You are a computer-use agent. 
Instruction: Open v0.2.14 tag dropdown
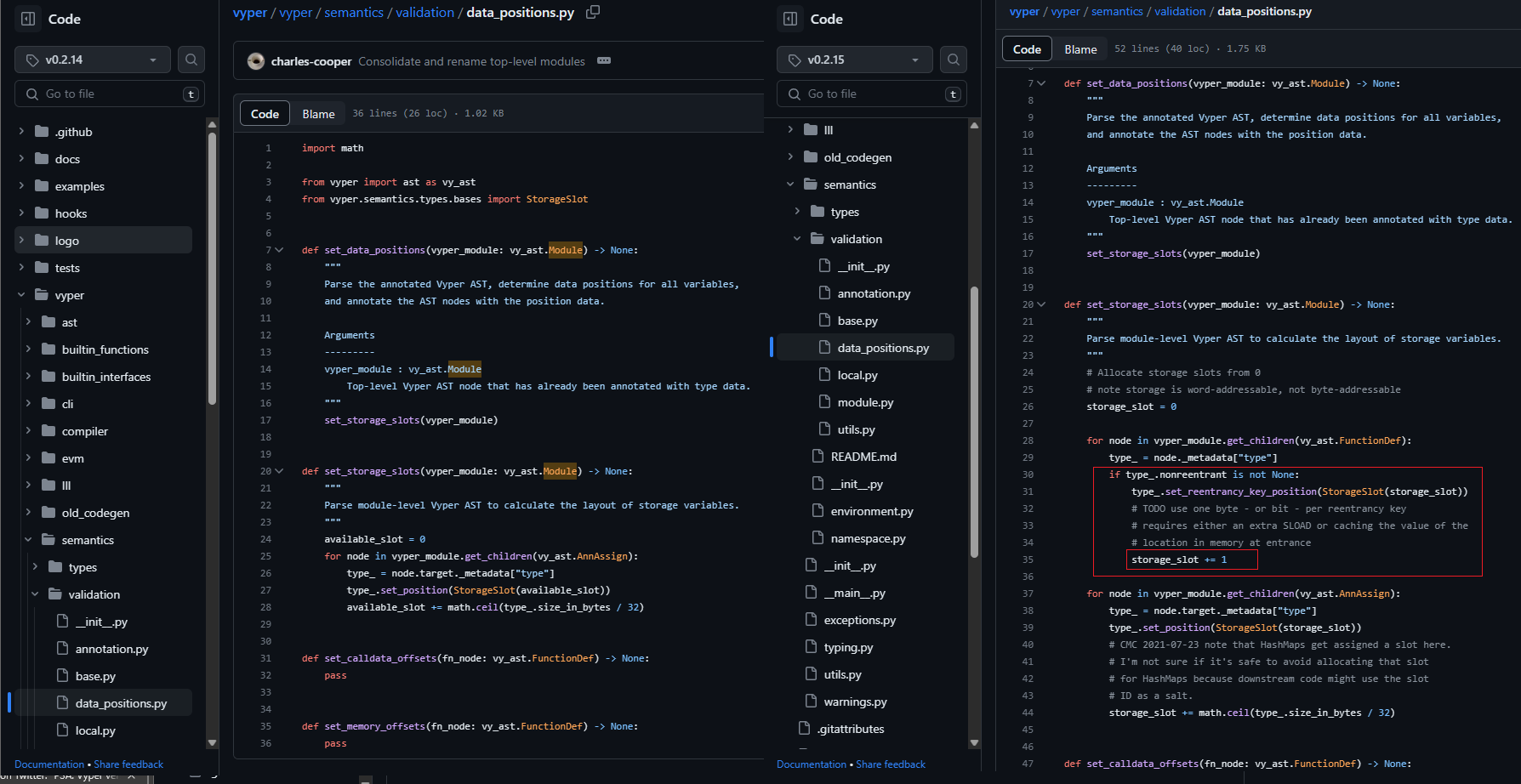tap(93, 60)
